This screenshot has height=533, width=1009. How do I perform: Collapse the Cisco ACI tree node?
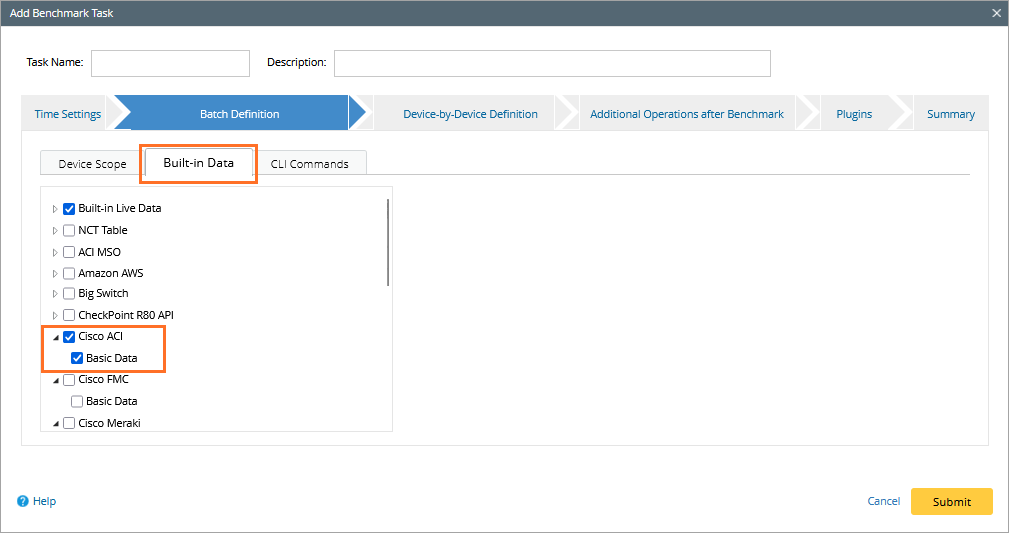click(55, 337)
